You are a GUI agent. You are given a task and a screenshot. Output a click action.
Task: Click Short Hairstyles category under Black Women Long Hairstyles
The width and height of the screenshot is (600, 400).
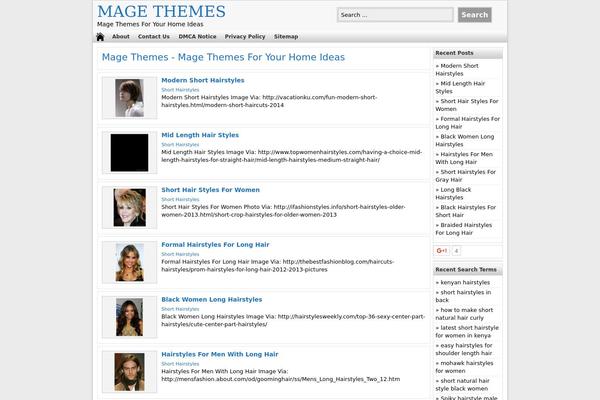[180, 309]
